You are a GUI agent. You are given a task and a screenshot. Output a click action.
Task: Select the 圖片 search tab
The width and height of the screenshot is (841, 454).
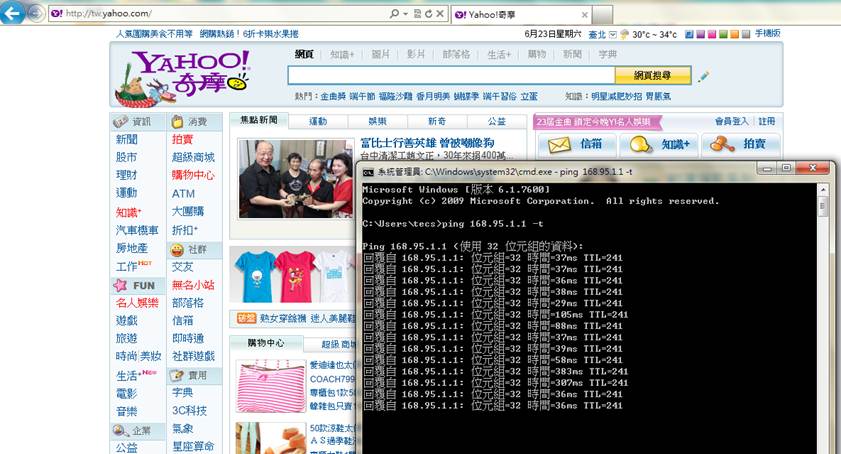click(x=380, y=54)
